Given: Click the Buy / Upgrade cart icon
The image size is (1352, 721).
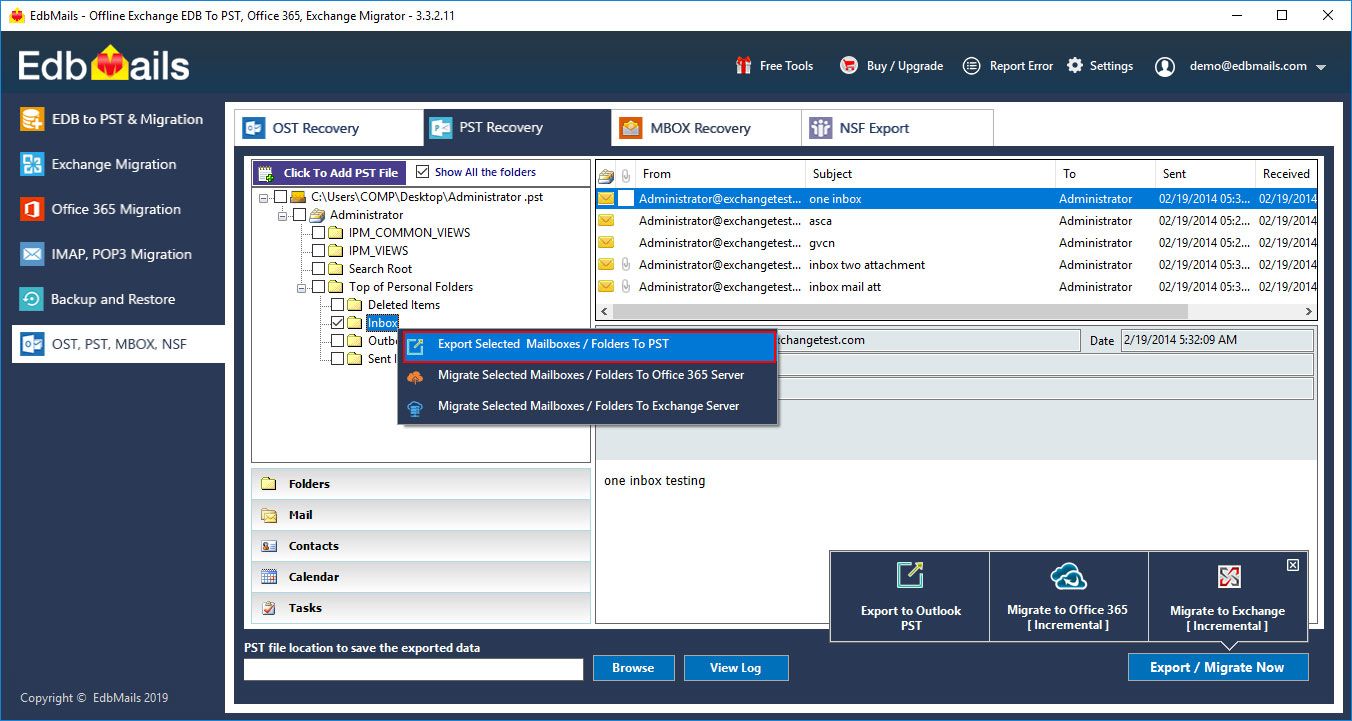Looking at the screenshot, I should click(849, 66).
